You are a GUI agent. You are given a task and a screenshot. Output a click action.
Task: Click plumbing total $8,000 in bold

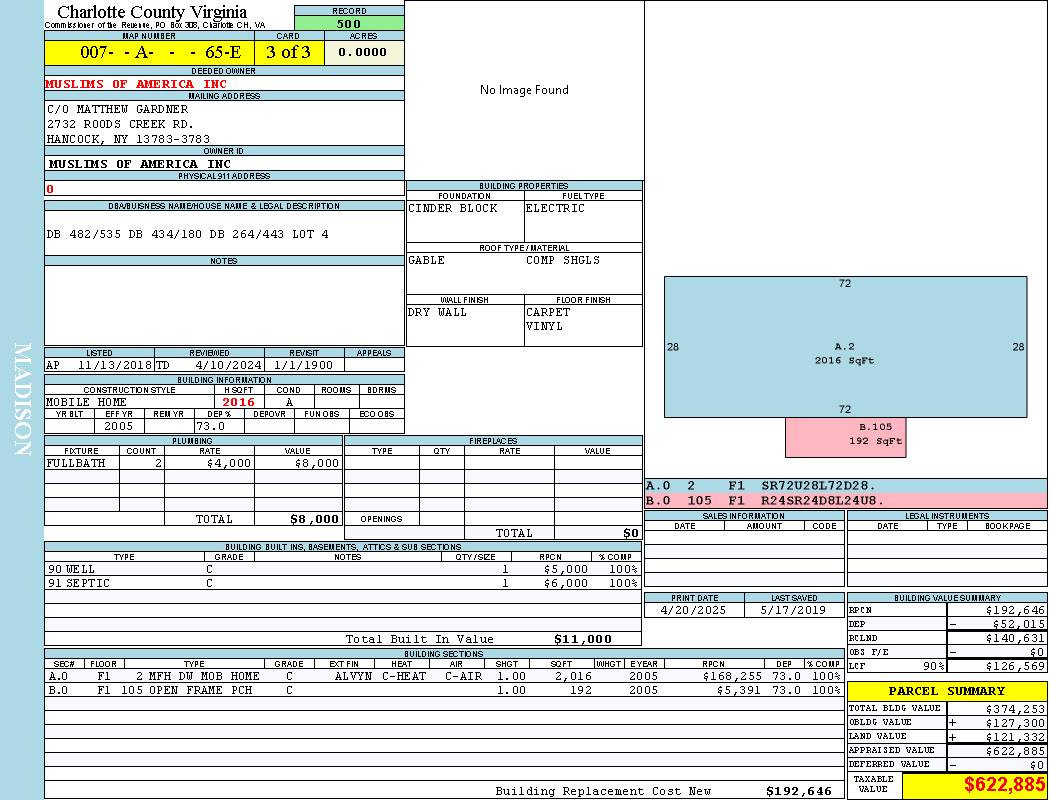coord(314,519)
